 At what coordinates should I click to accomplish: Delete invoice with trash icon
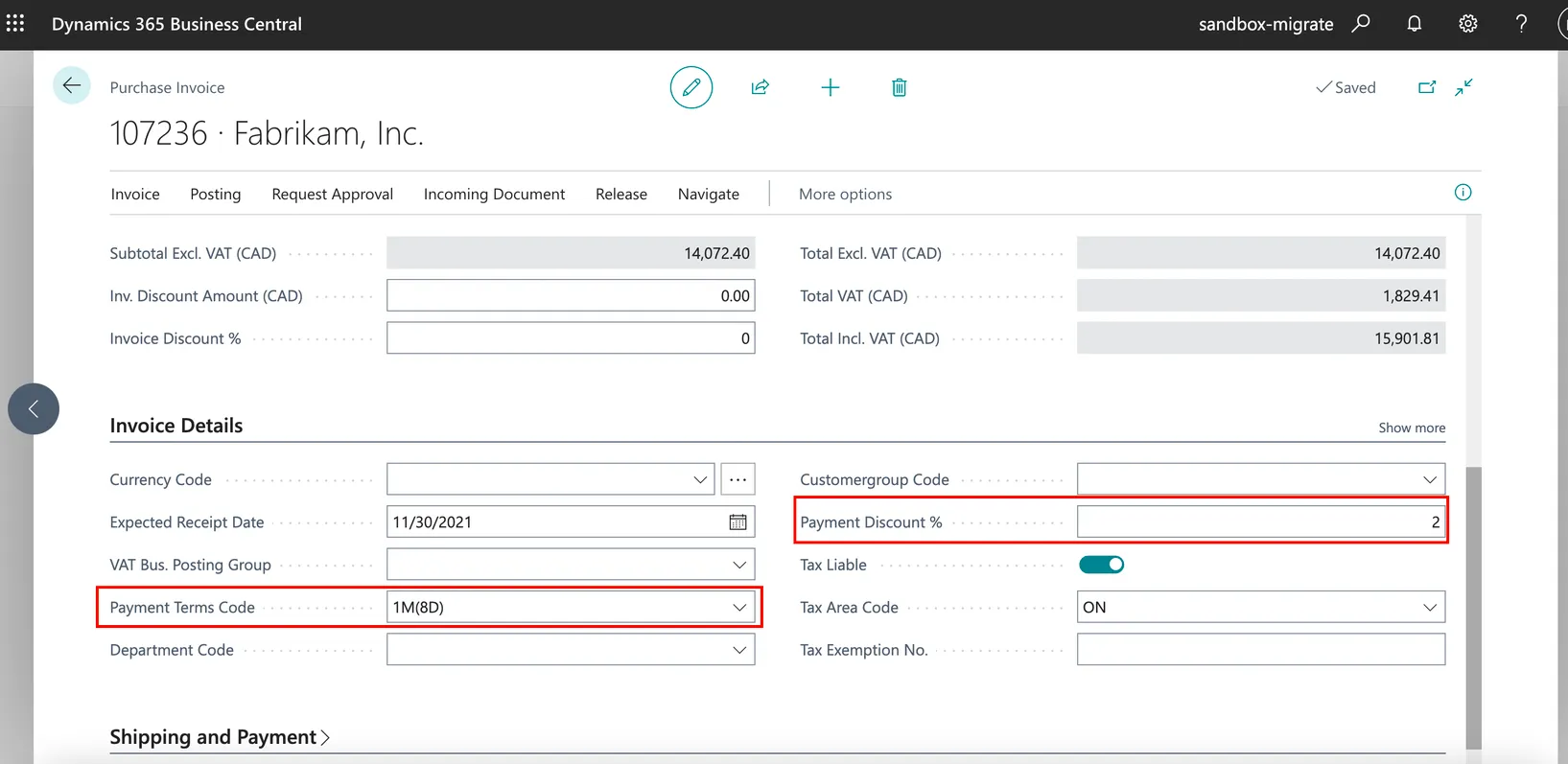(900, 87)
